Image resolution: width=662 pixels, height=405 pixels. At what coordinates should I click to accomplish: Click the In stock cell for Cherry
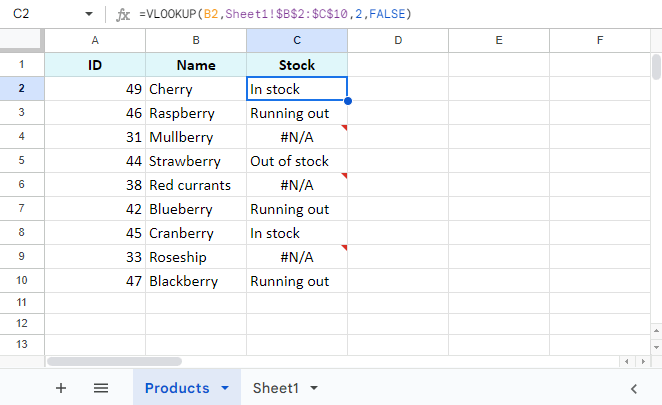(297, 89)
